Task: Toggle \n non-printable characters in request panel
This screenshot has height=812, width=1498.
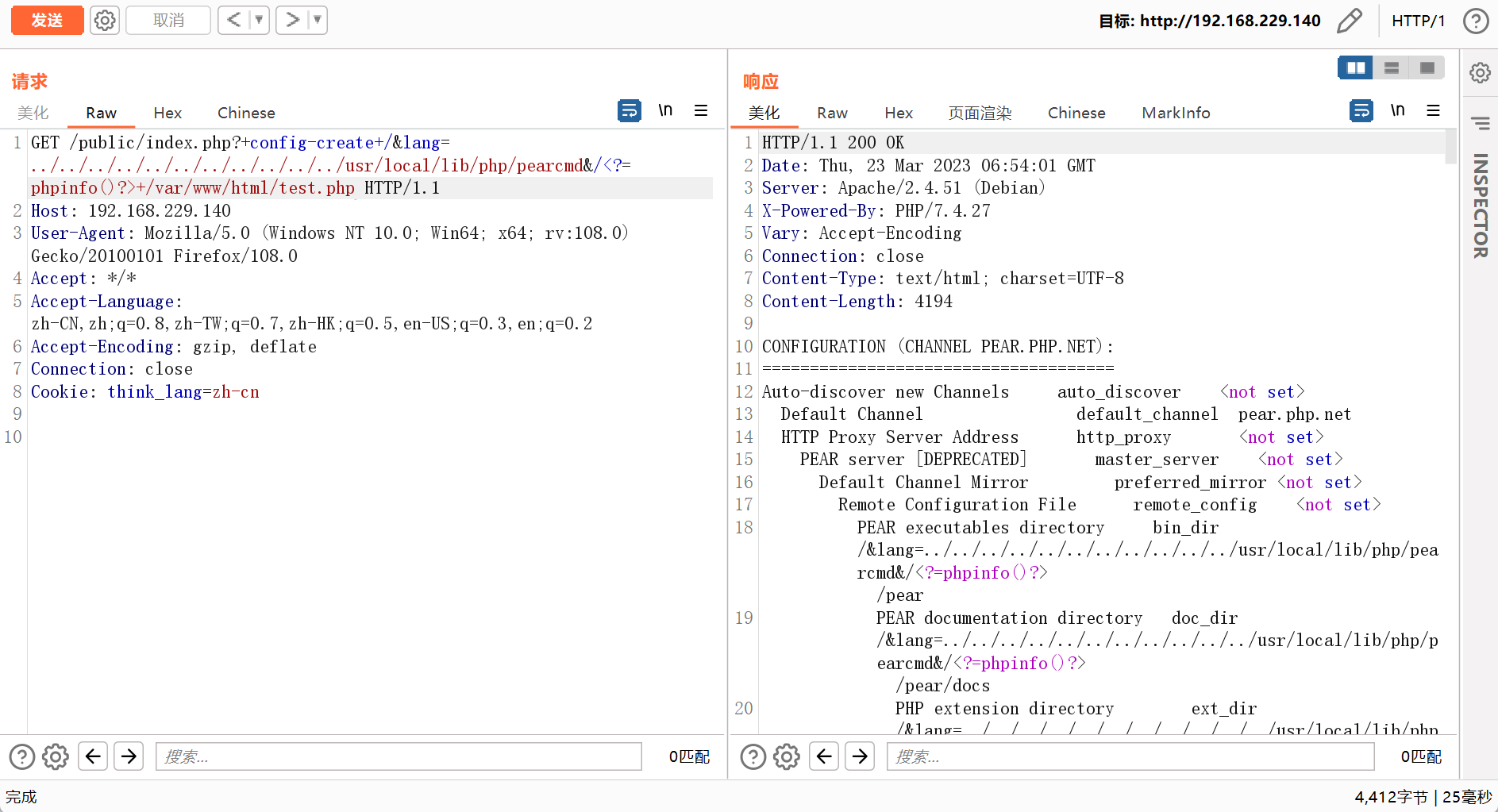Action: pos(665,110)
